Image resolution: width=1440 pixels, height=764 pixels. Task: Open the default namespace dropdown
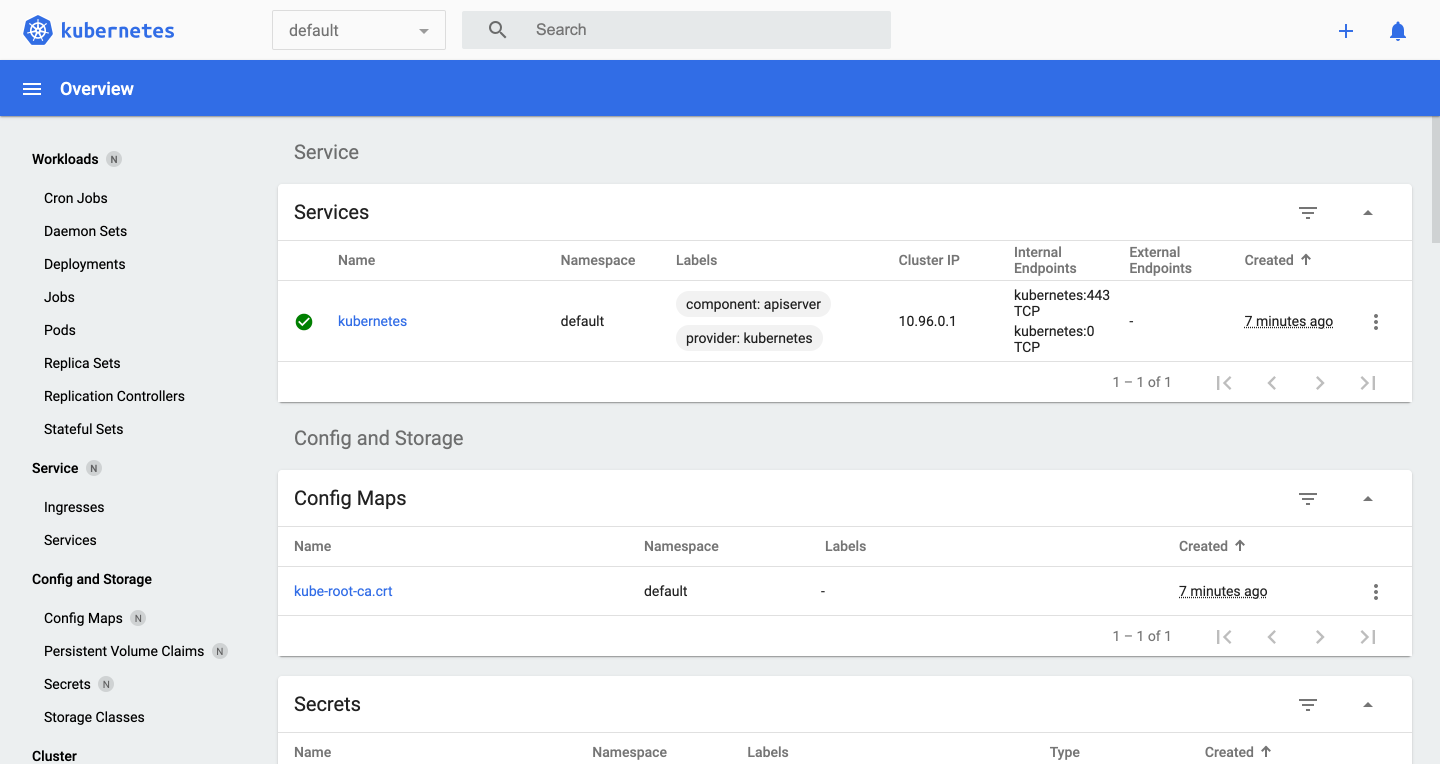(x=358, y=31)
